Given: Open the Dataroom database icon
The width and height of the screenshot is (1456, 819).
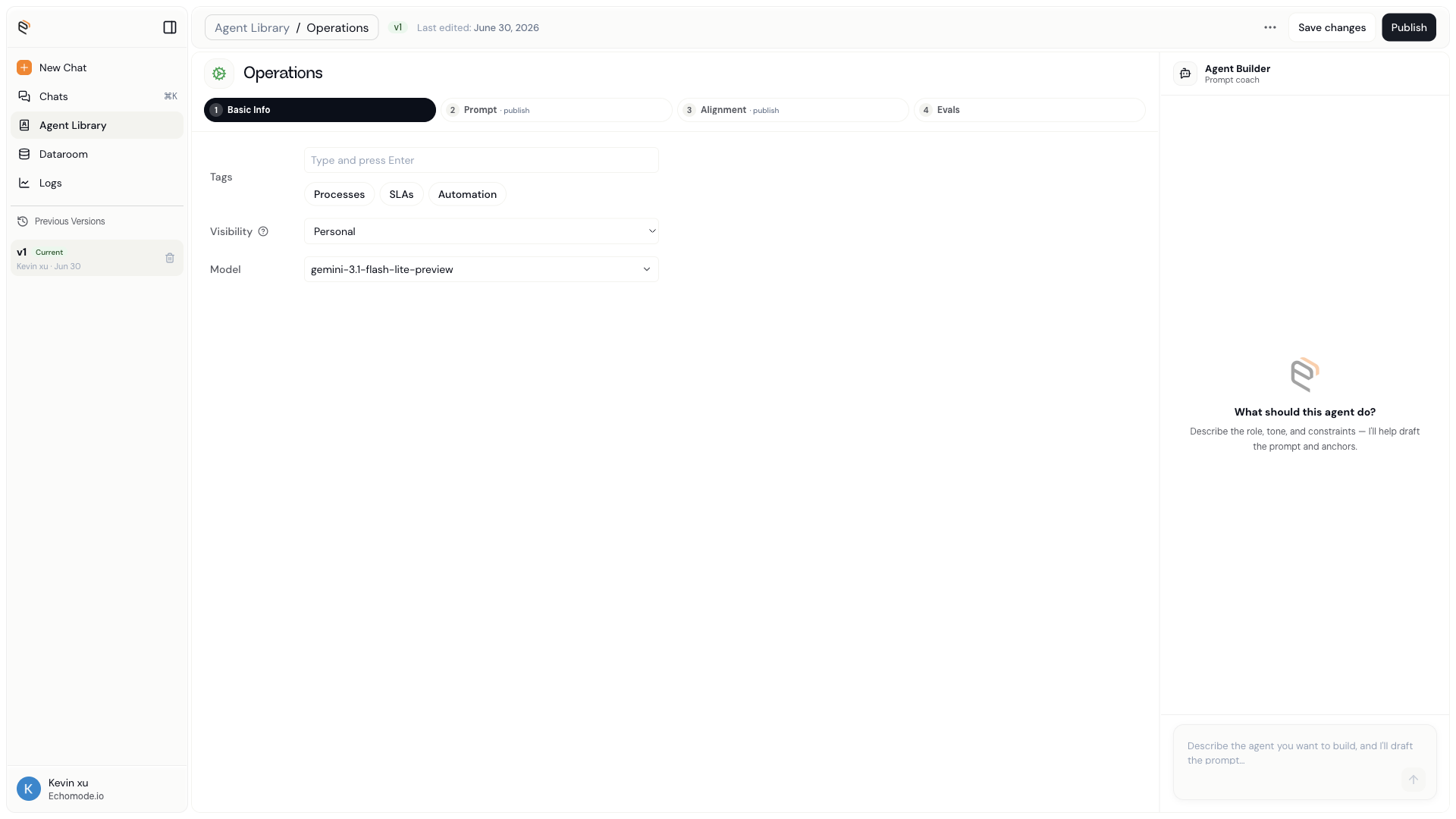Looking at the screenshot, I should pos(24,154).
